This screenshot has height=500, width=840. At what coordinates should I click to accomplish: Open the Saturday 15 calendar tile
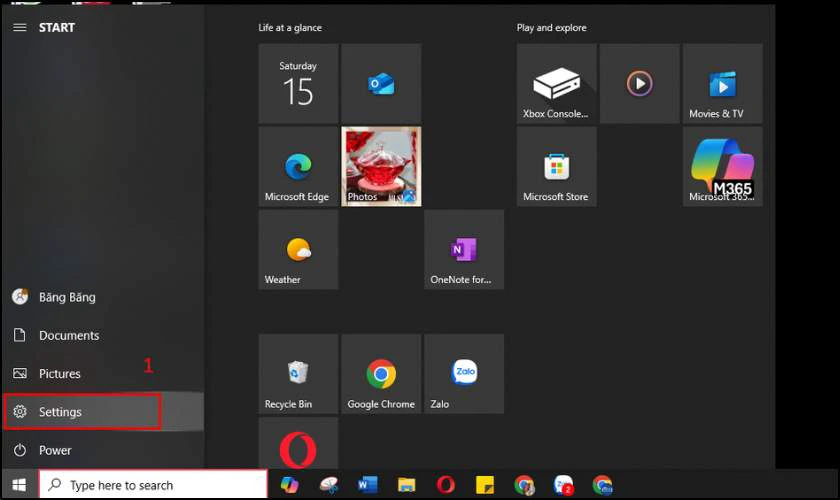tap(298, 84)
